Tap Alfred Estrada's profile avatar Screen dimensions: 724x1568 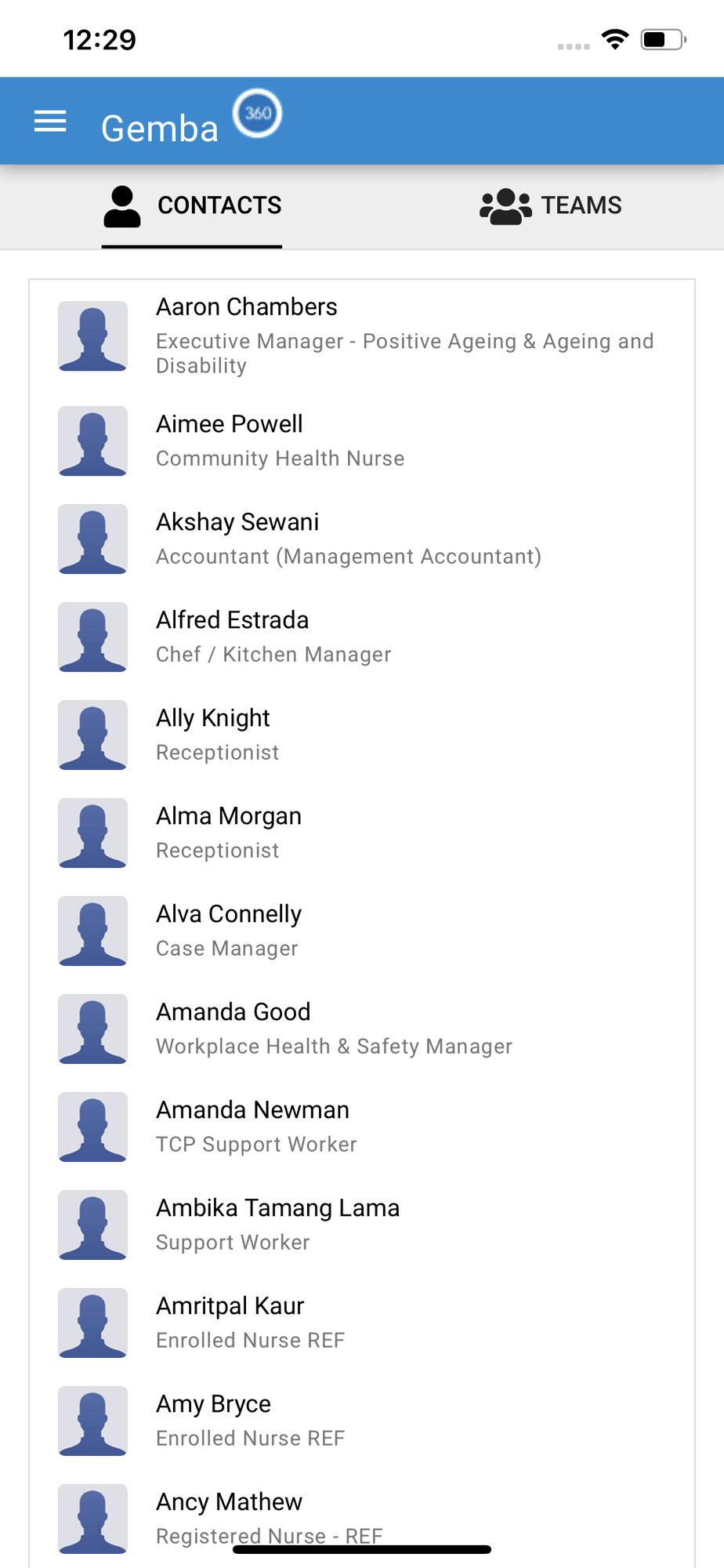pyautogui.click(x=92, y=637)
